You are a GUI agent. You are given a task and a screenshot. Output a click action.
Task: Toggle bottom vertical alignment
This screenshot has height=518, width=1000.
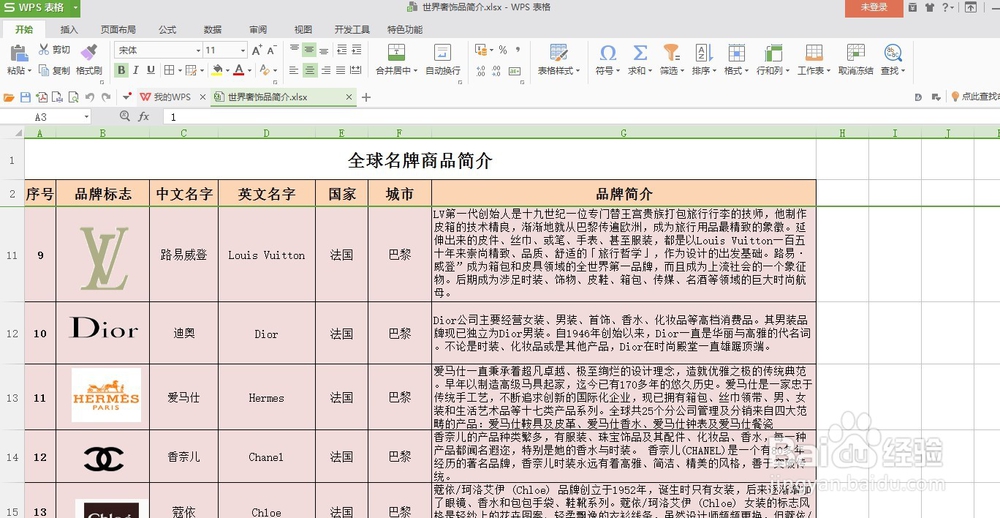324,50
